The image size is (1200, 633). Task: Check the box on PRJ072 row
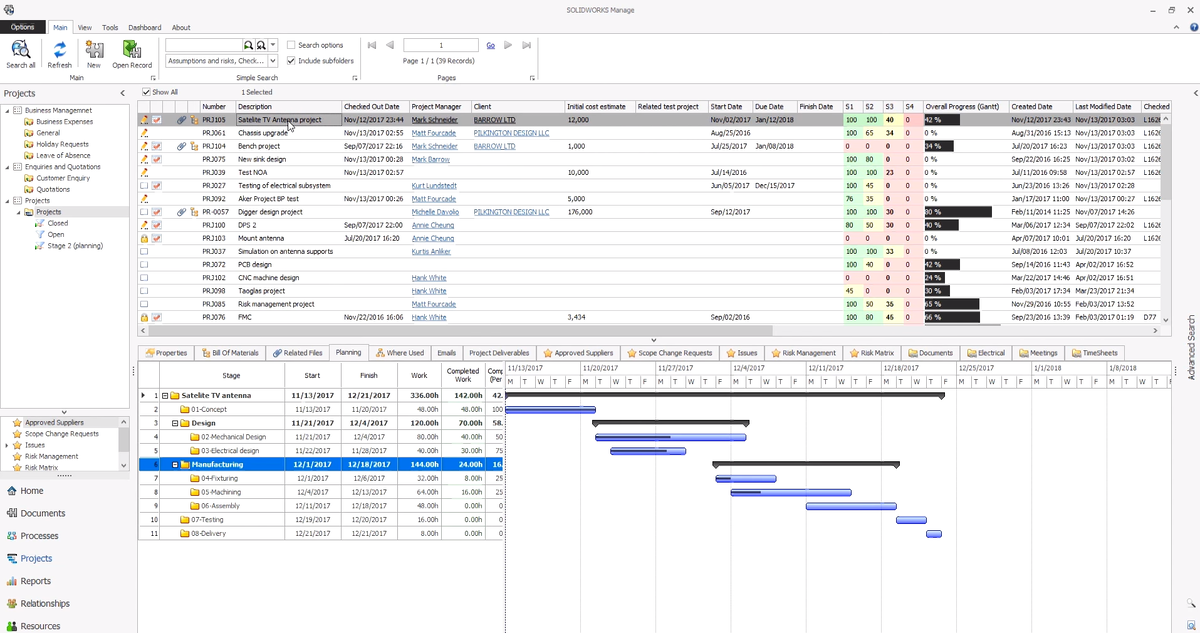pos(145,264)
